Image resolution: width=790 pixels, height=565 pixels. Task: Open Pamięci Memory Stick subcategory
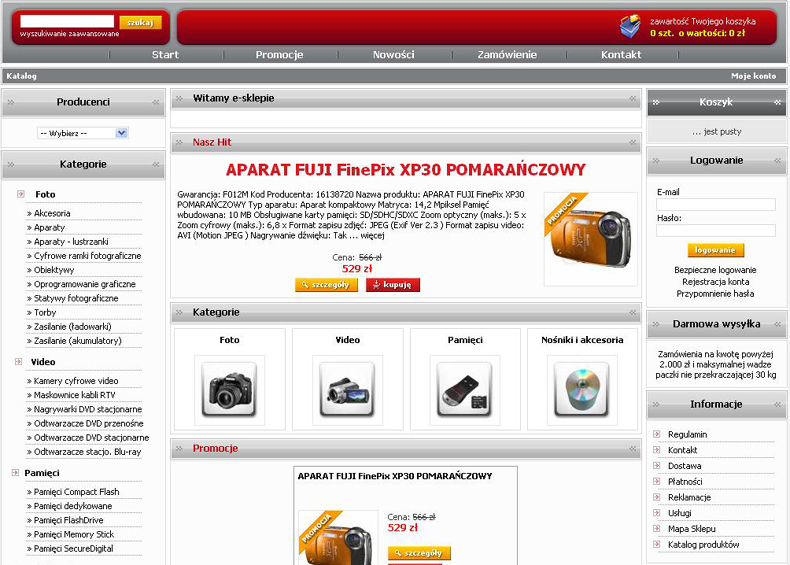click(74, 534)
